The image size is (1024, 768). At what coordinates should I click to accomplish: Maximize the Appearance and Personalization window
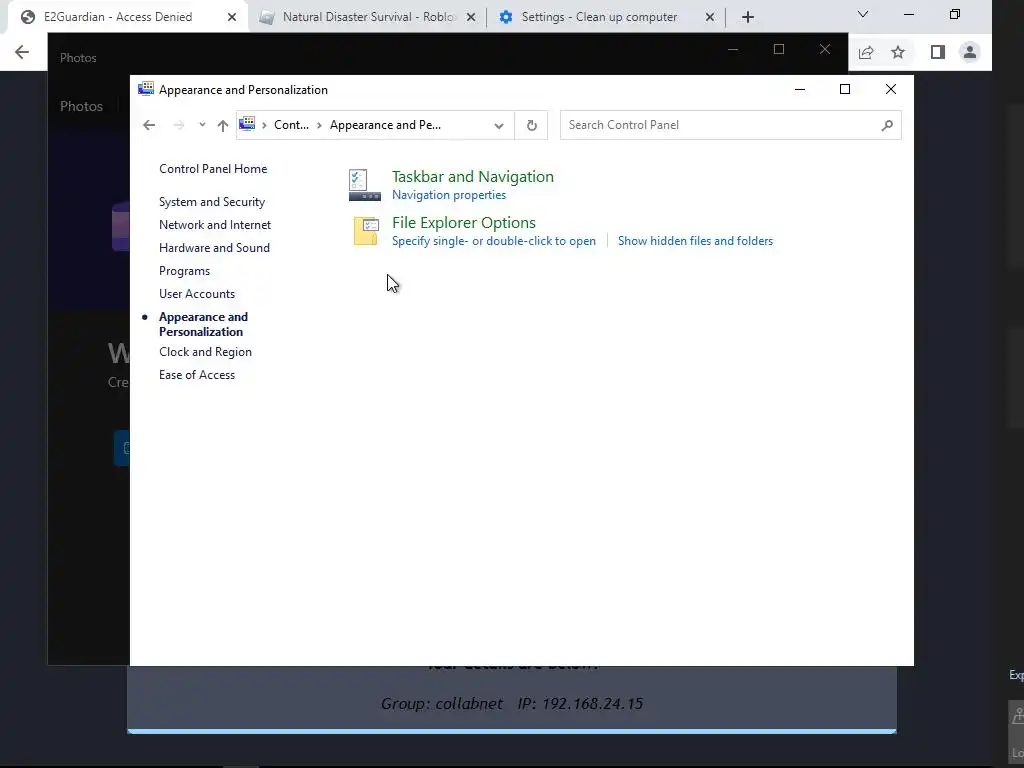click(845, 89)
